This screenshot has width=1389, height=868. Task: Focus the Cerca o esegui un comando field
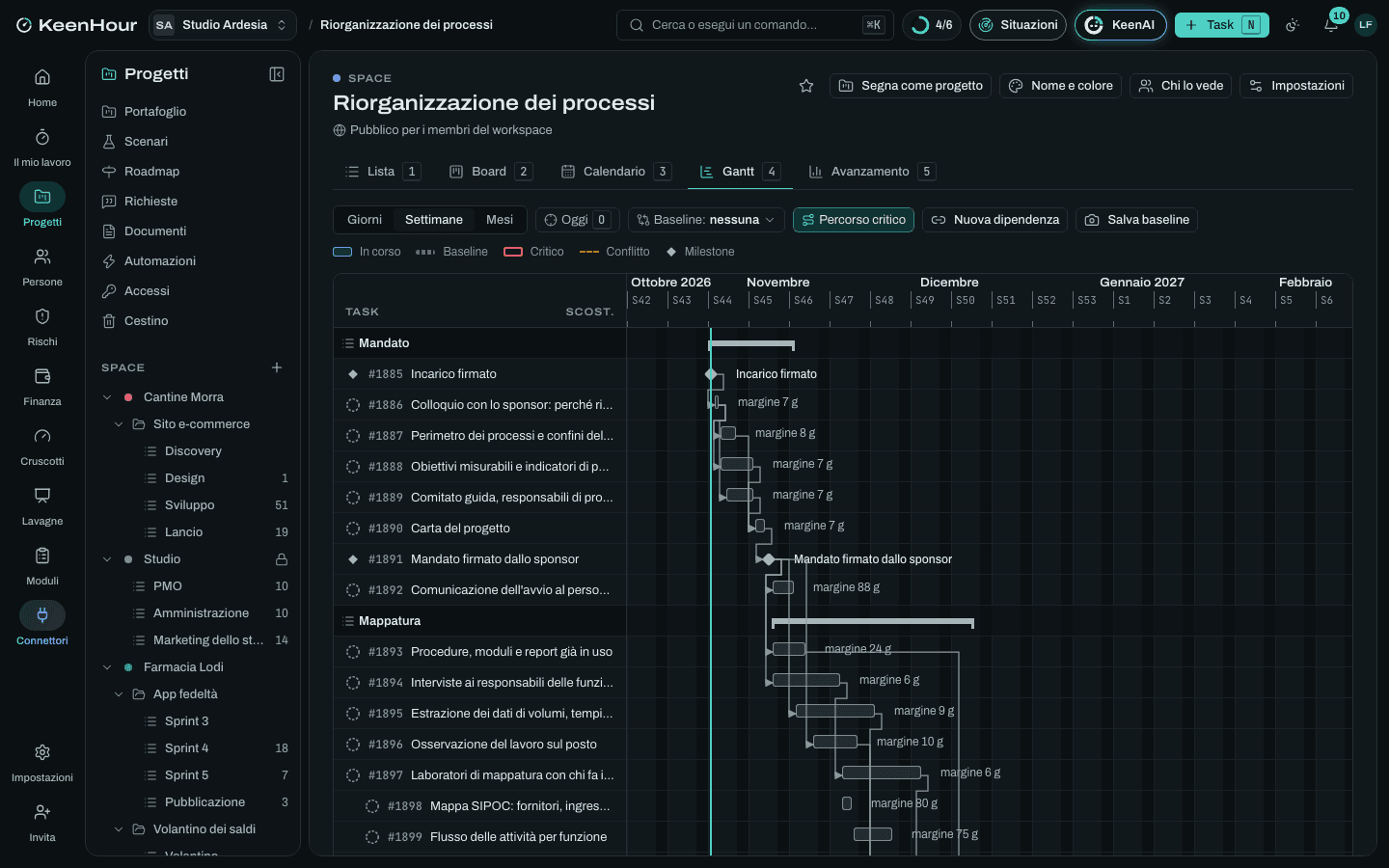[755, 25]
